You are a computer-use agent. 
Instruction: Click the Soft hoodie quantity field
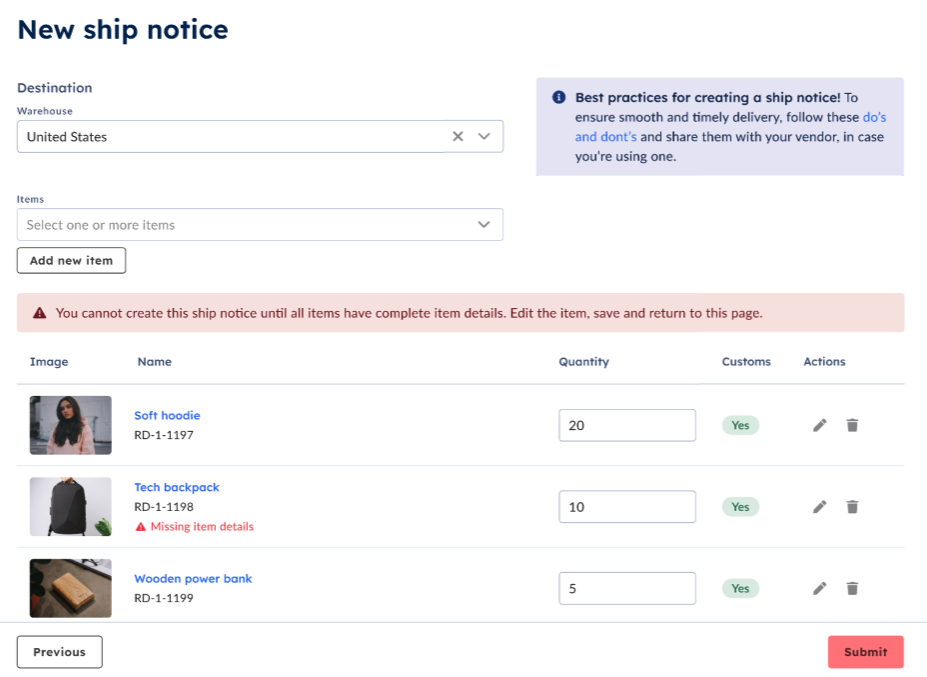click(x=627, y=425)
